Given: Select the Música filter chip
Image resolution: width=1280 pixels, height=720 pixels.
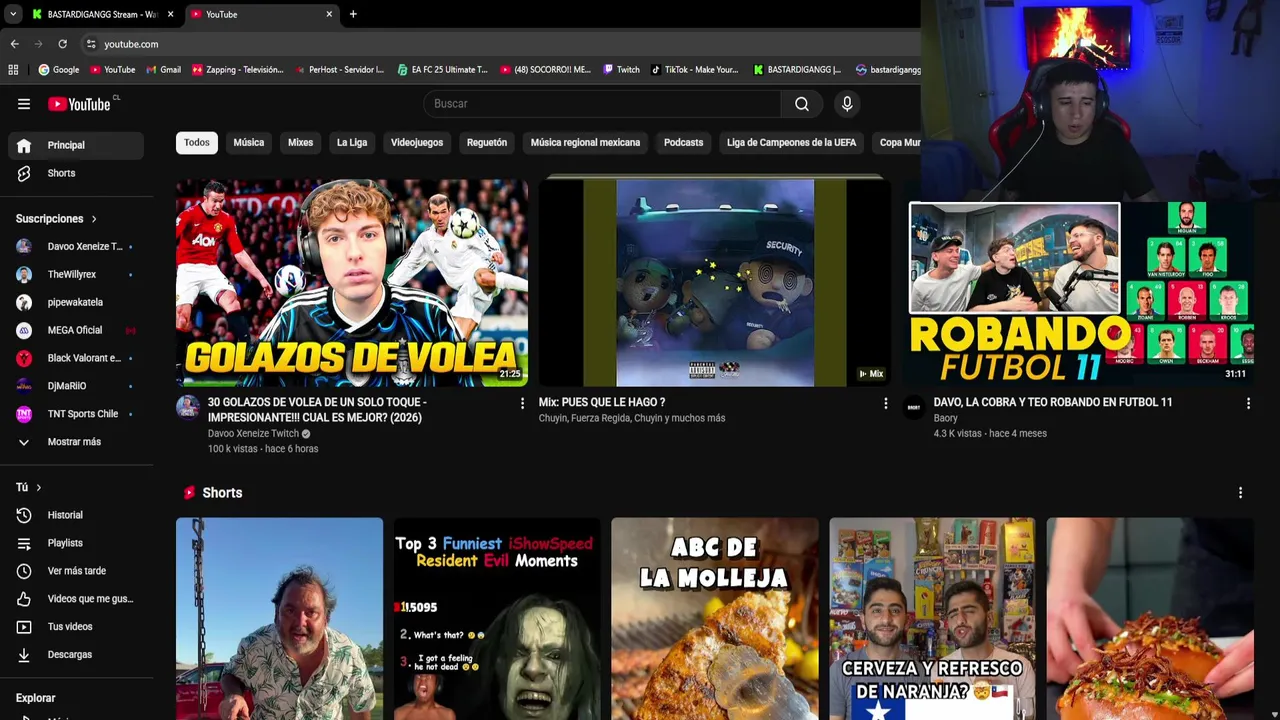Looking at the screenshot, I should (249, 143).
